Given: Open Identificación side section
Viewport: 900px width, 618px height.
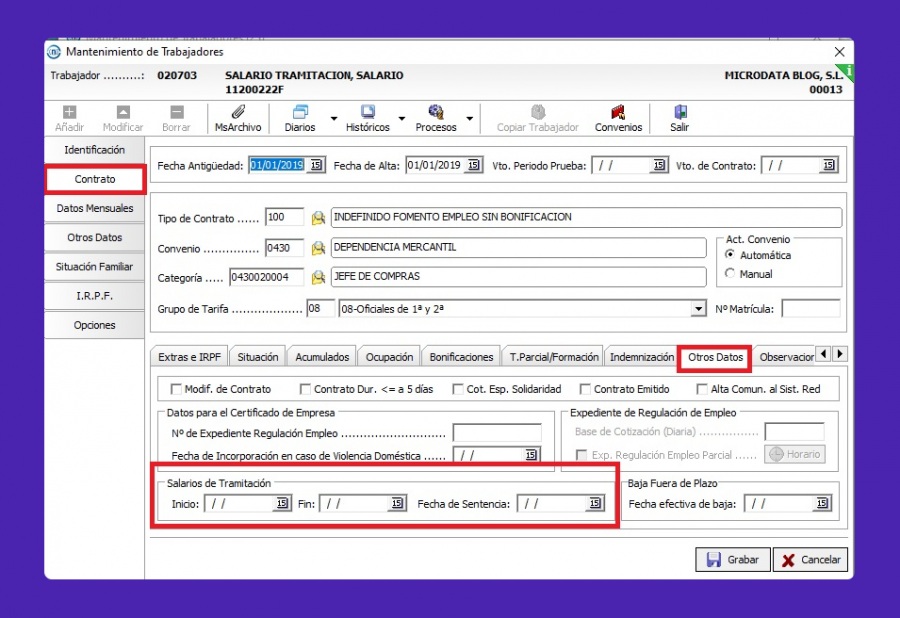Looking at the screenshot, I should [95, 150].
